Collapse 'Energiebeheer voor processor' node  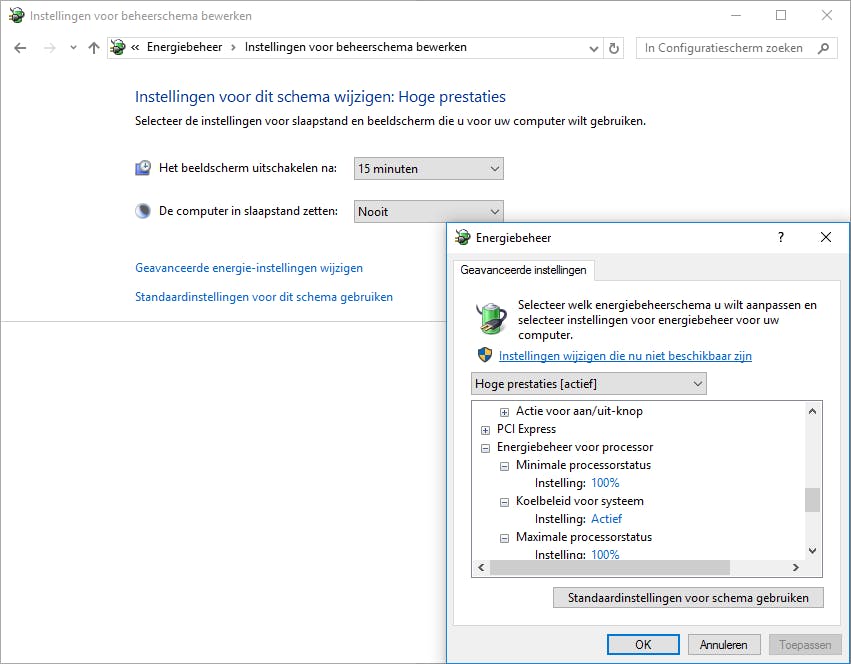pos(485,448)
